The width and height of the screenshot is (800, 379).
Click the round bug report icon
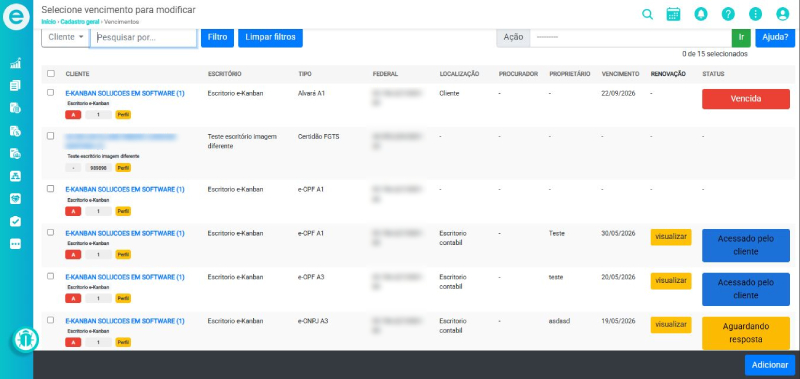[25, 340]
